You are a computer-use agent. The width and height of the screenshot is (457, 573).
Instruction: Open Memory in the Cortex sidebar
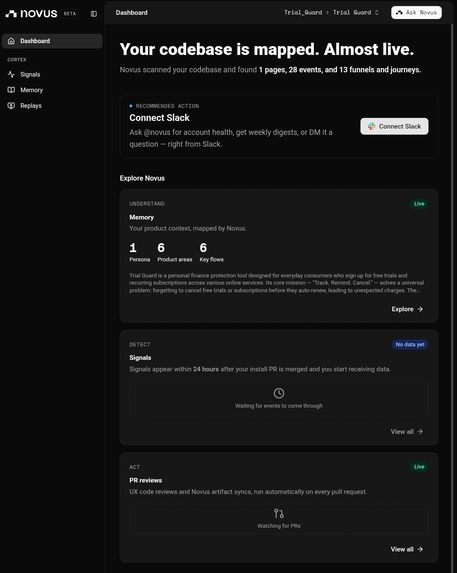31,90
